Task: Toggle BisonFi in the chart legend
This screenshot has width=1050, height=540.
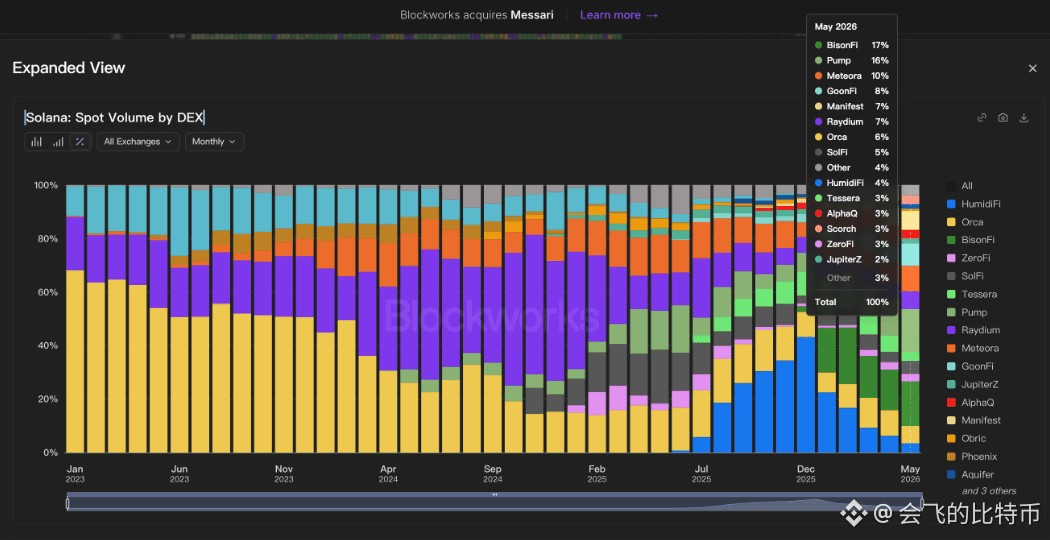Action: (x=970, y=240)
